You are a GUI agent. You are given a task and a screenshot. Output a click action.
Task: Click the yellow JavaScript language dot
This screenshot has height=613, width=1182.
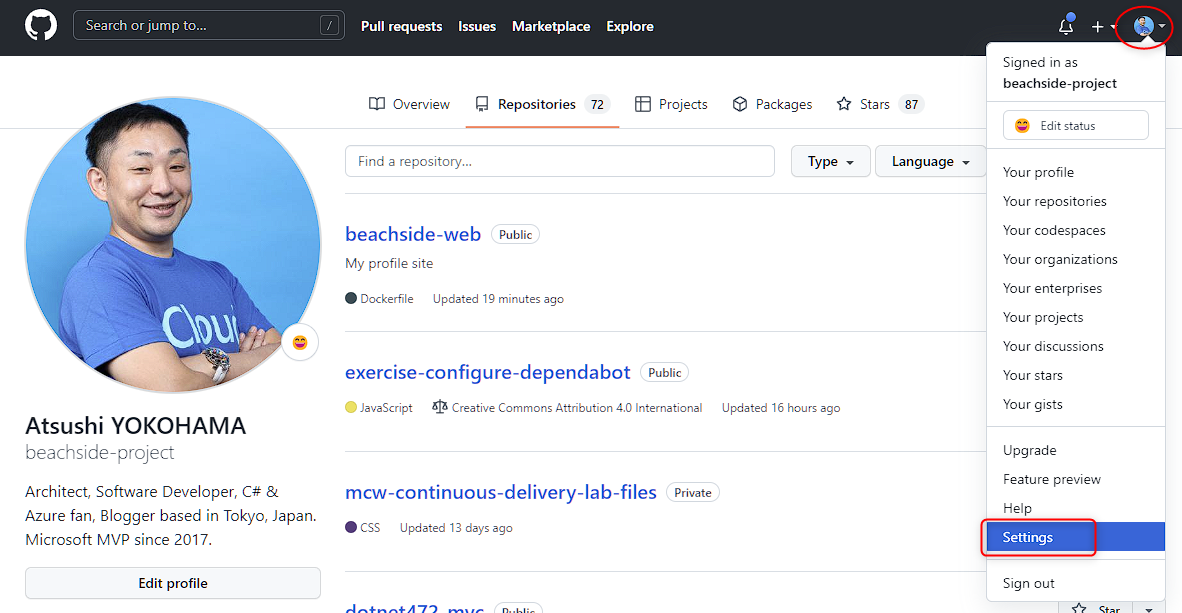[x=351, y=407]
